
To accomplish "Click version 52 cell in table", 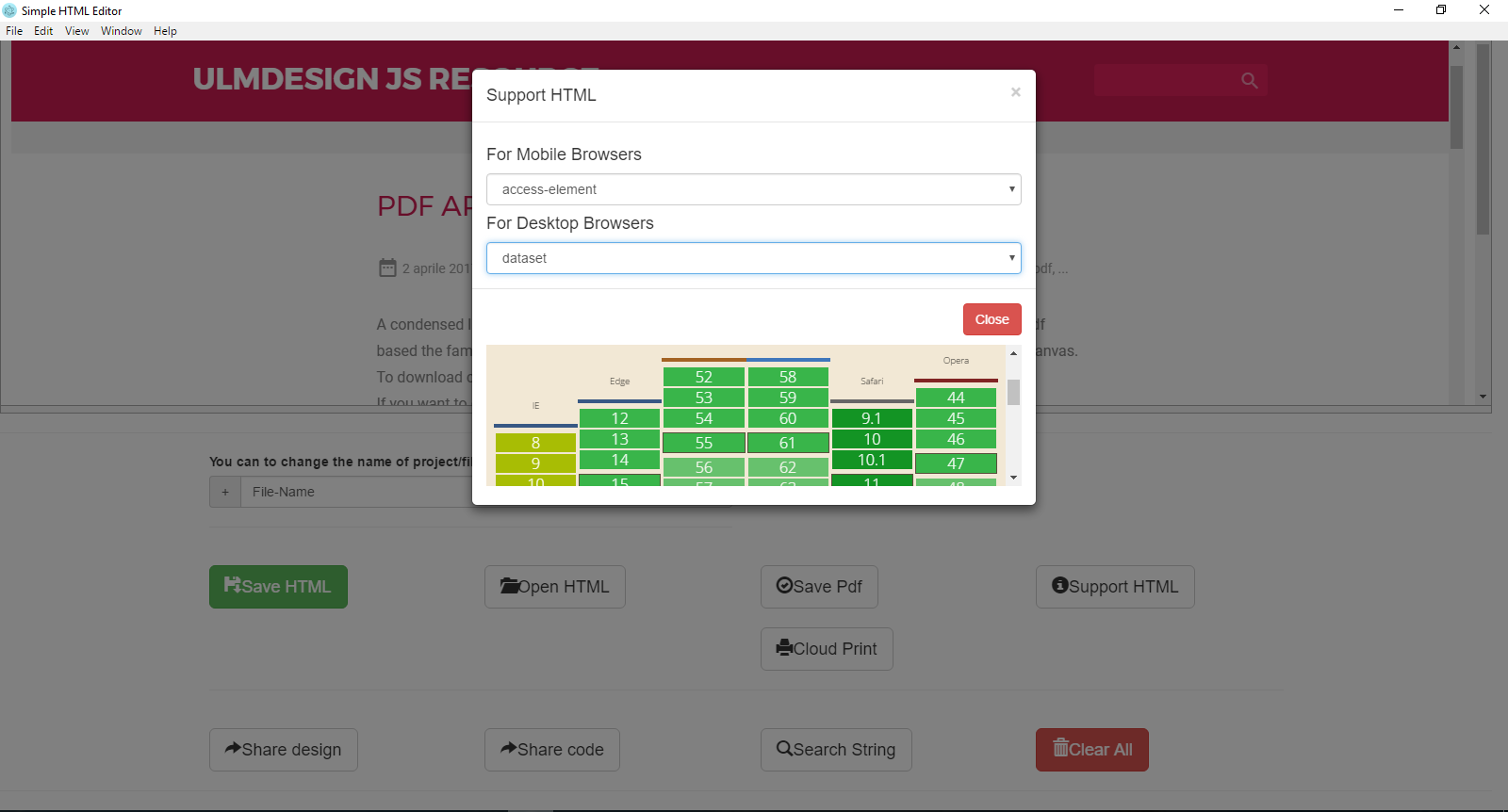I will [x=704, y=377].
